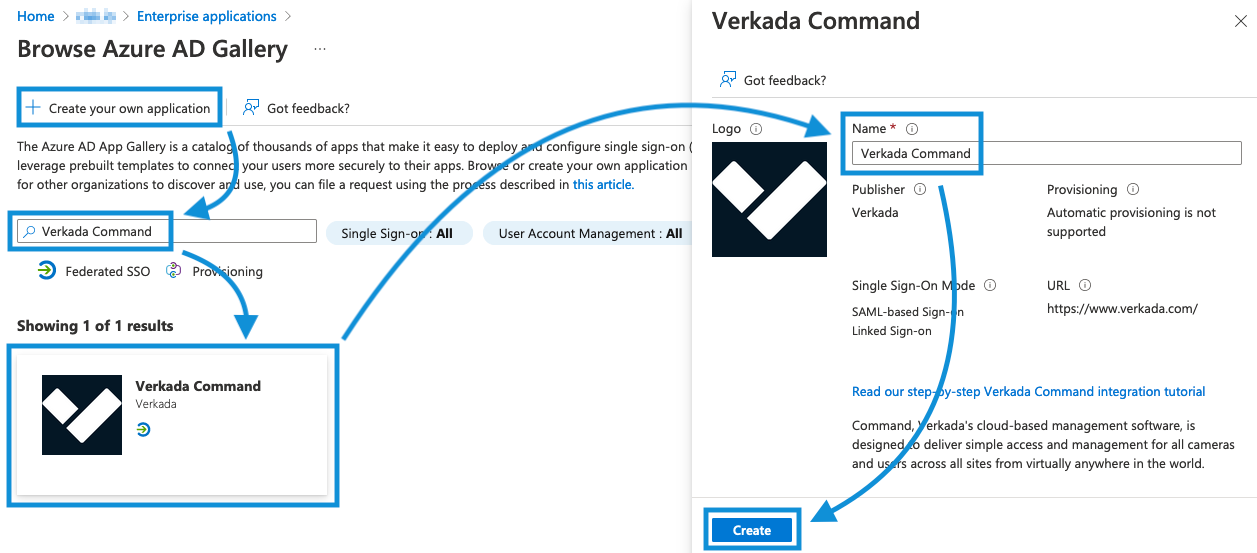Click the info icon next to Provisioning label
This screenshot has width=1257, height=553.
coord(1133,189)
